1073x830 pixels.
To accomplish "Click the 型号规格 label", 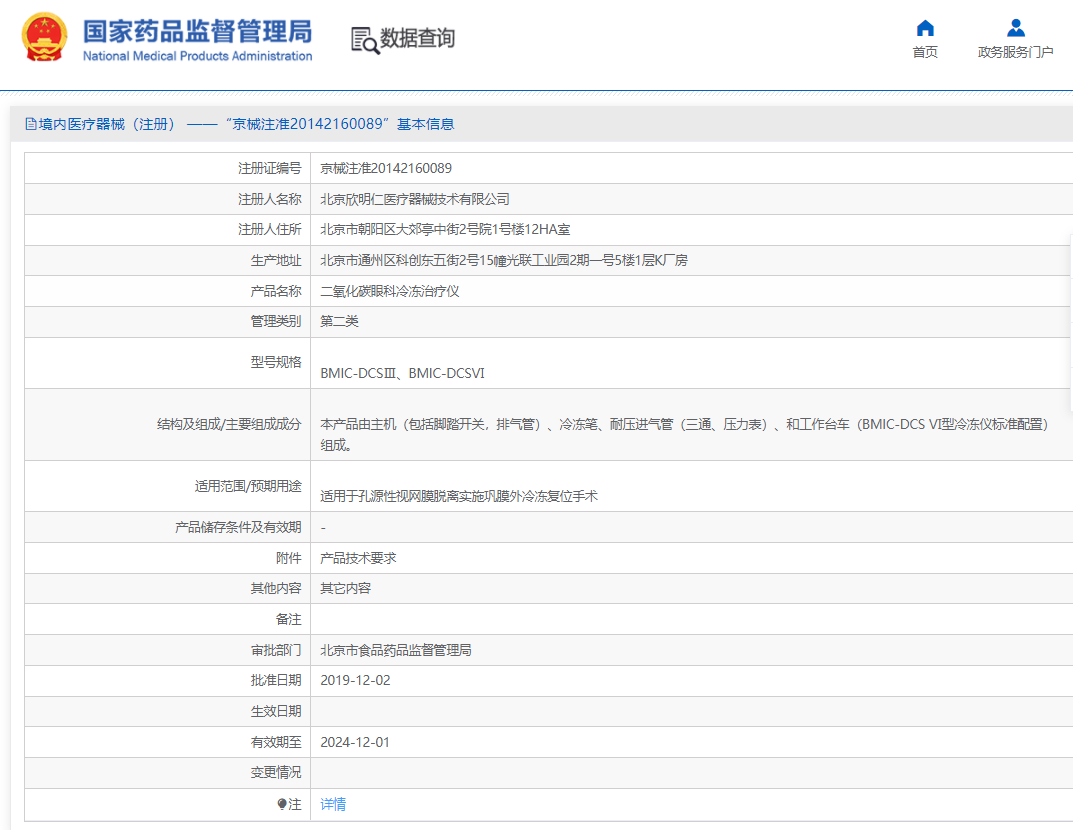I will tap(276, 362).
